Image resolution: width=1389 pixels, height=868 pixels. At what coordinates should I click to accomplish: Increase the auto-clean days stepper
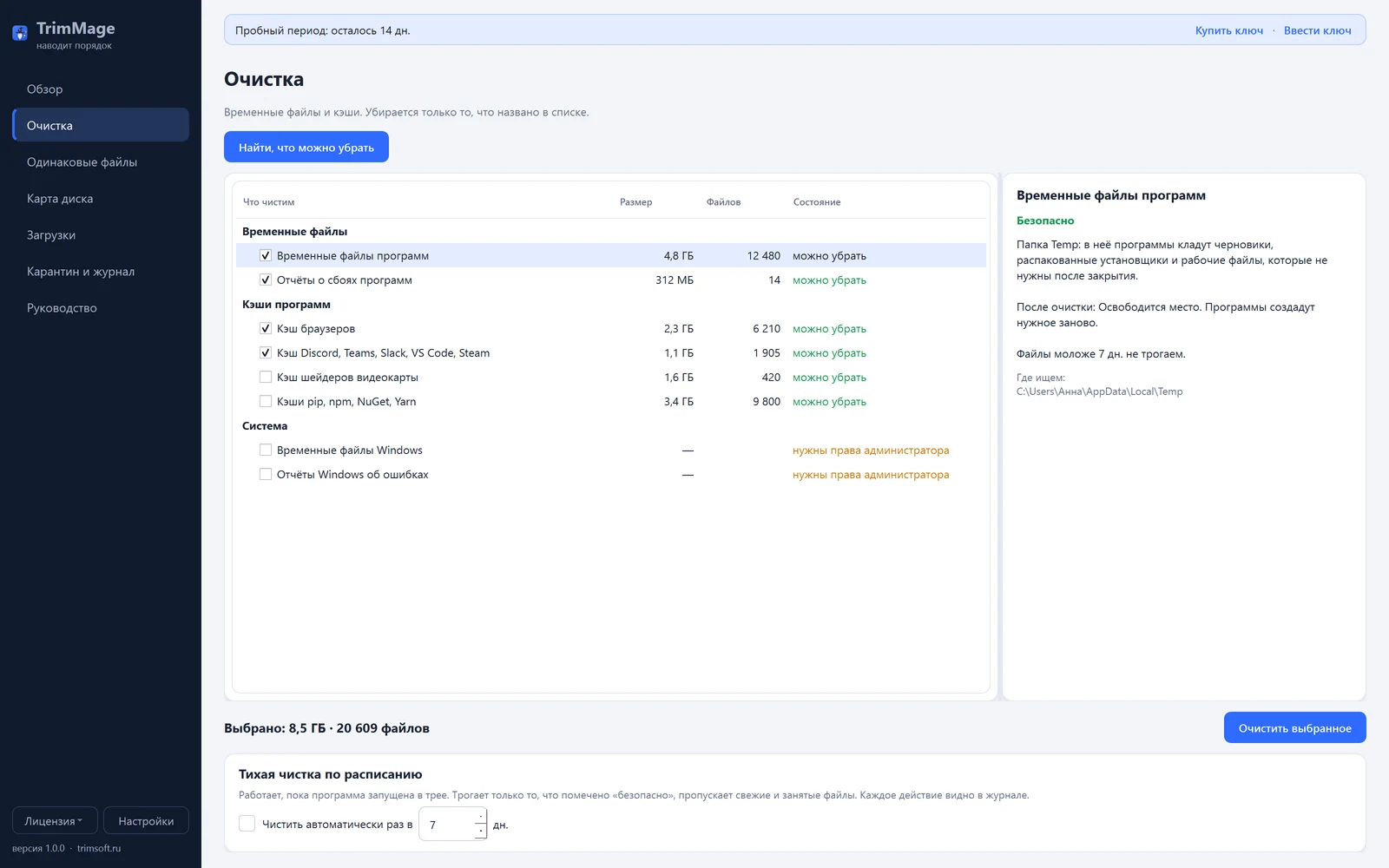[480, 816]
